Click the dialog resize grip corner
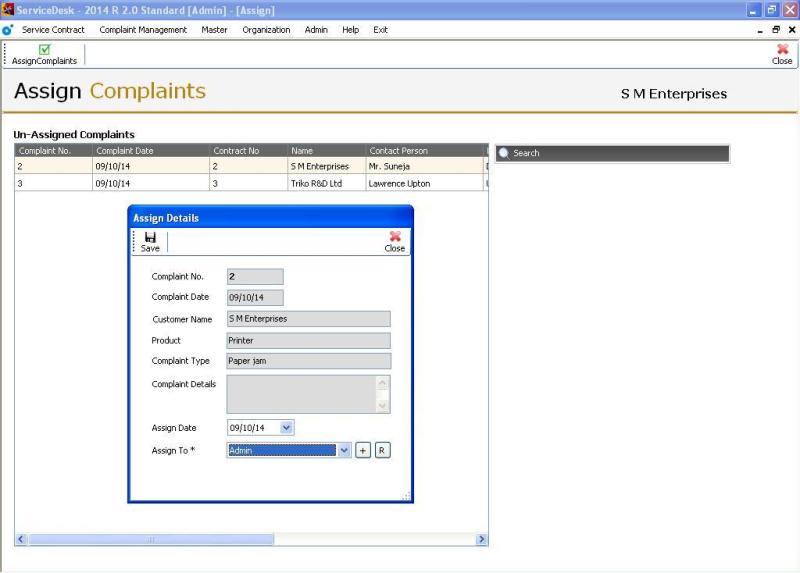Image resolution: width=800 pixels, height=573 pixels. point(407,496)
